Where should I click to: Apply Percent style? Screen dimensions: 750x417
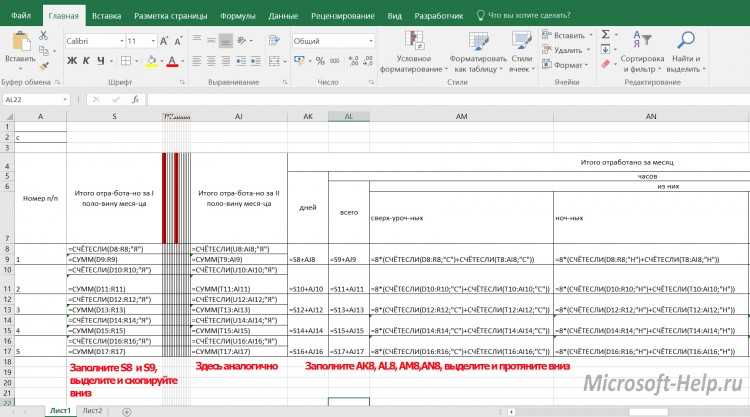tap(320, 61)
